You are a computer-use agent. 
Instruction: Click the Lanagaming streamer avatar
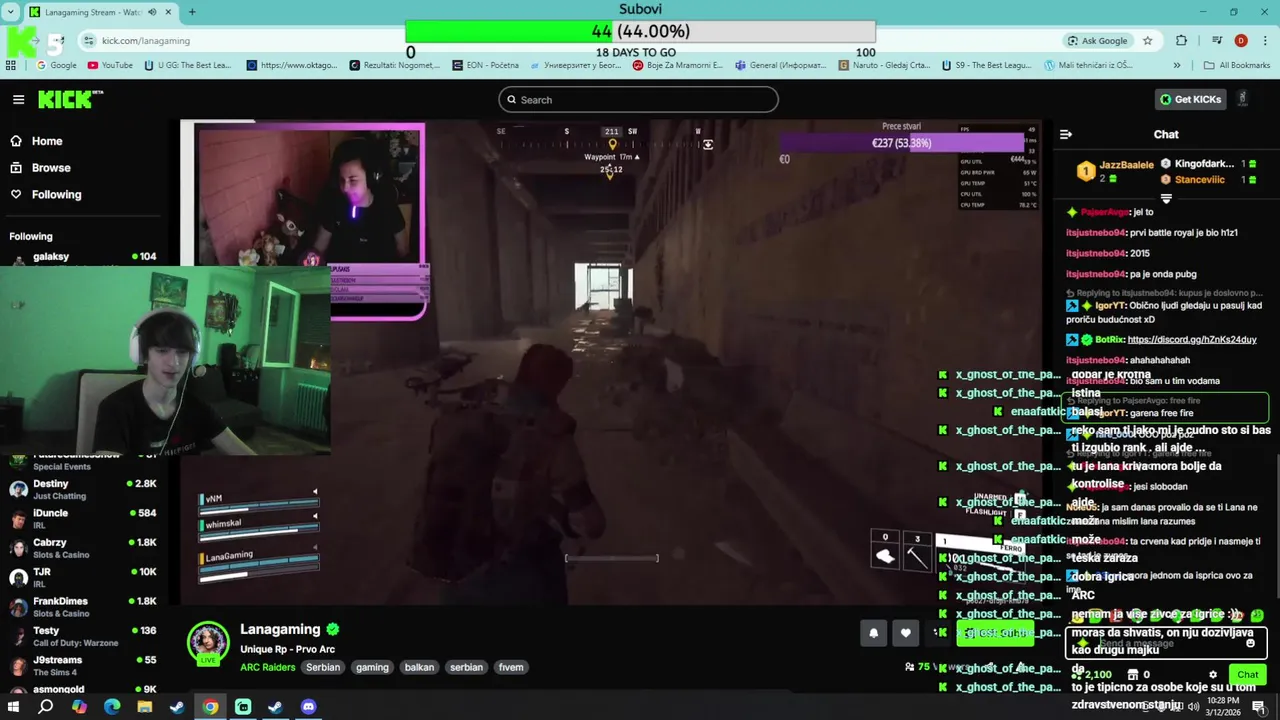(x=208, y=643)
